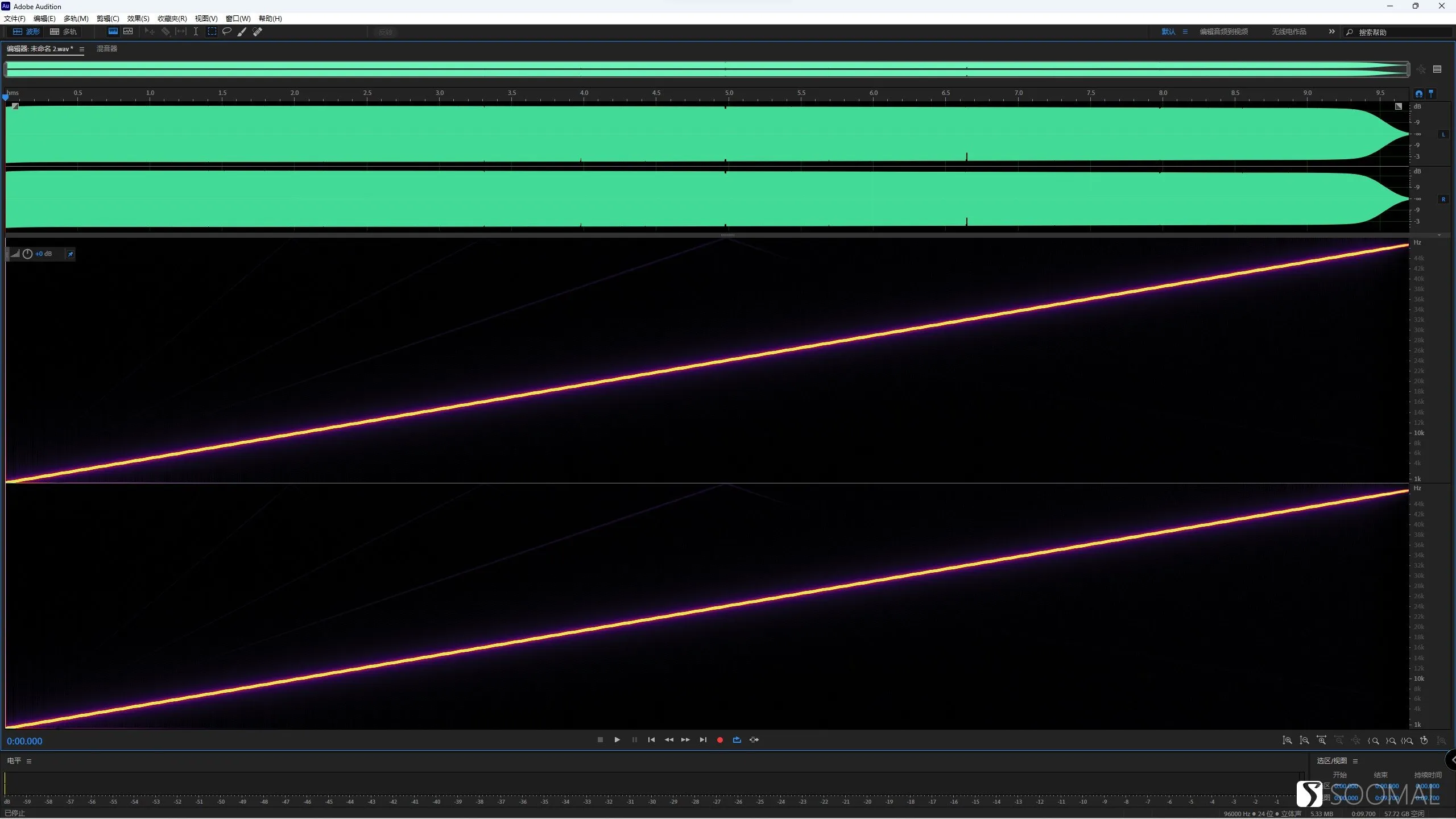This screenshot has width=1456, height=819.
Task: Click the 搜索帮助 search field
Action: pos(1399,32)
